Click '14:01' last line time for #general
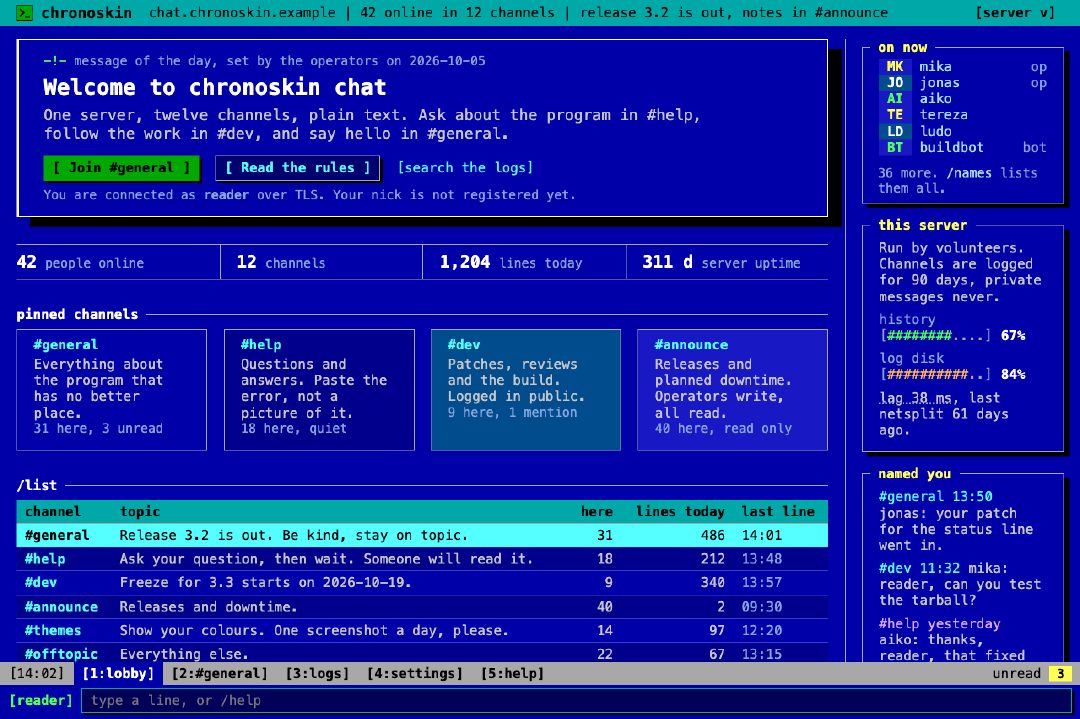The image size is (1080, 719). [762, 535]
